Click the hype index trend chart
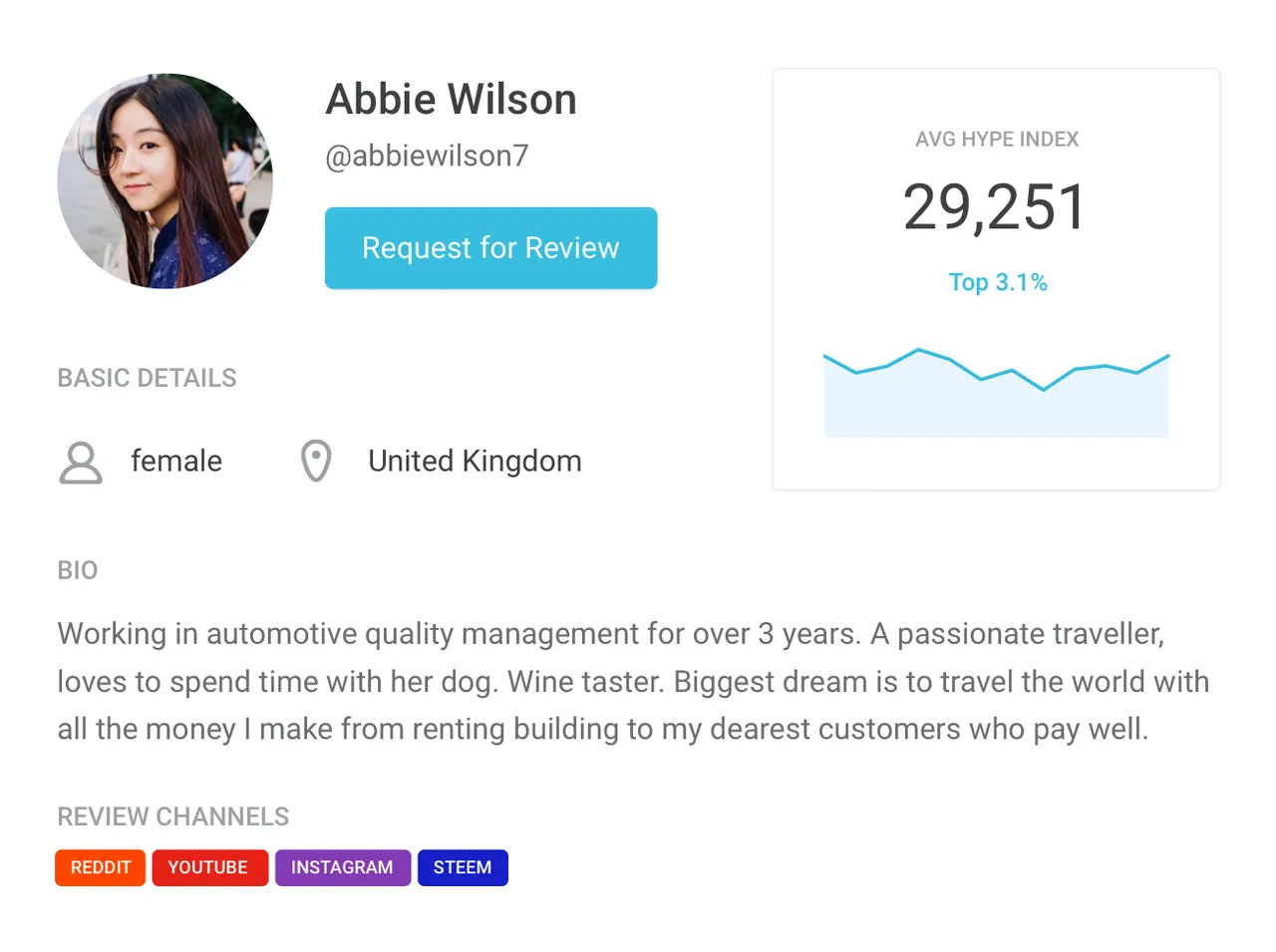 (x=996, y=393)
